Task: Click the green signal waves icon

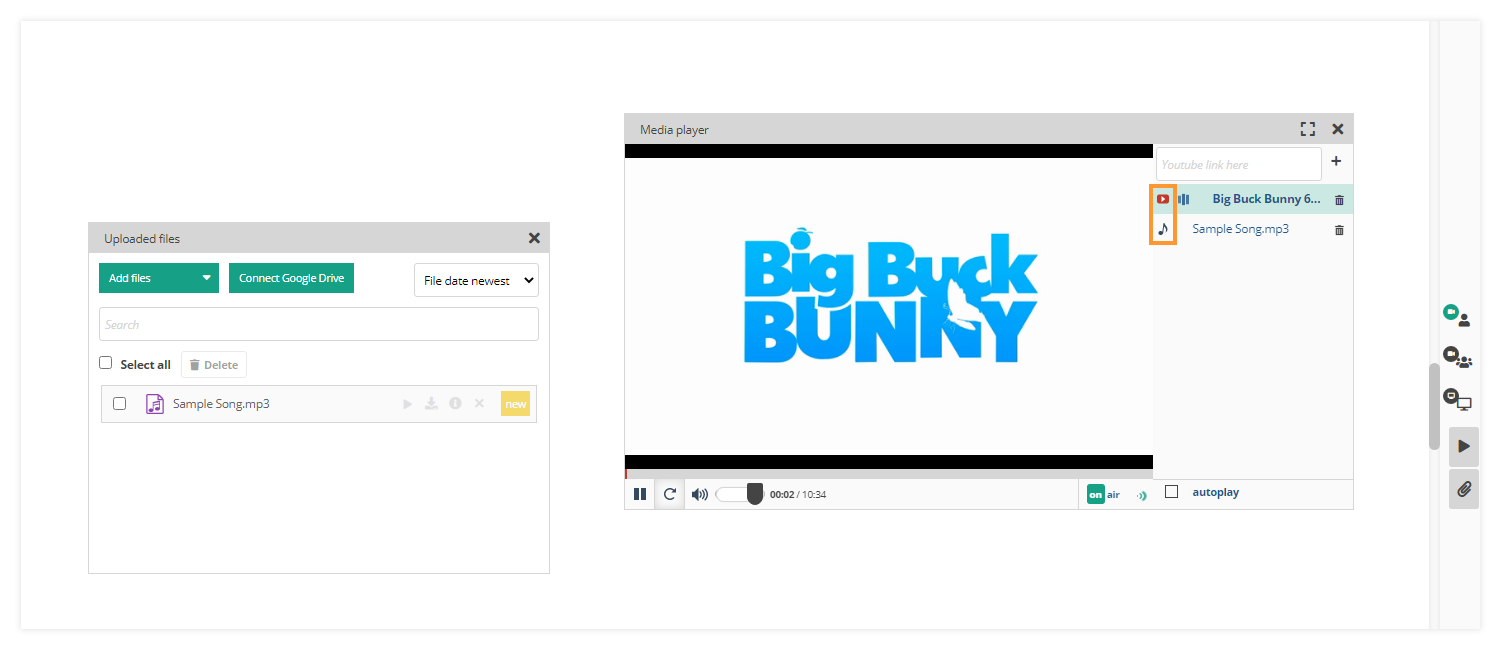Action: click(1142, 495)
